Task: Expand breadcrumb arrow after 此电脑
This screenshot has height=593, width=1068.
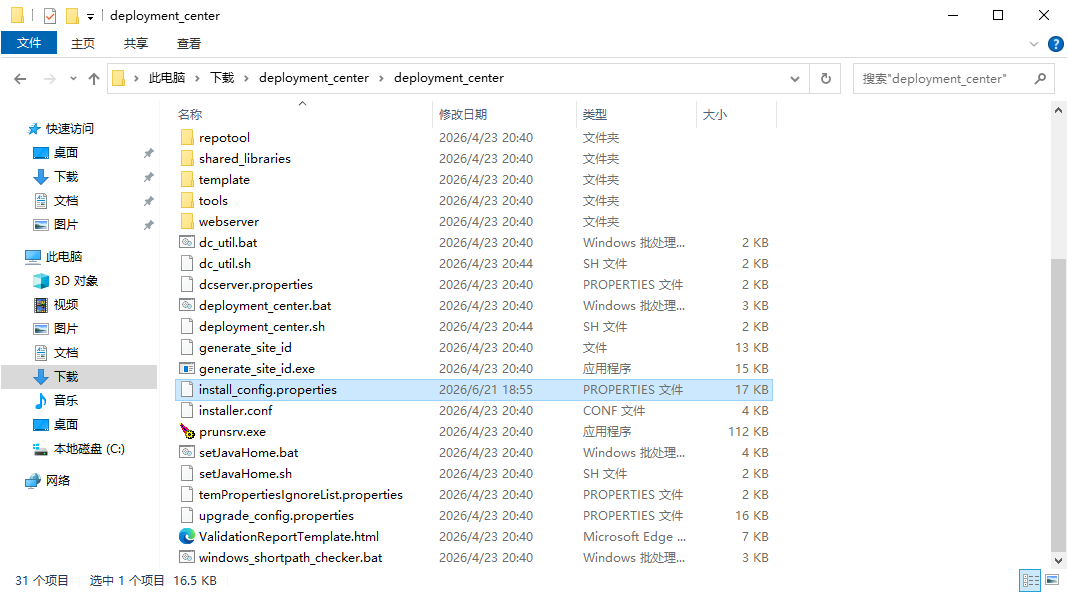Action: pyautogui.click(x=197, y=78)
